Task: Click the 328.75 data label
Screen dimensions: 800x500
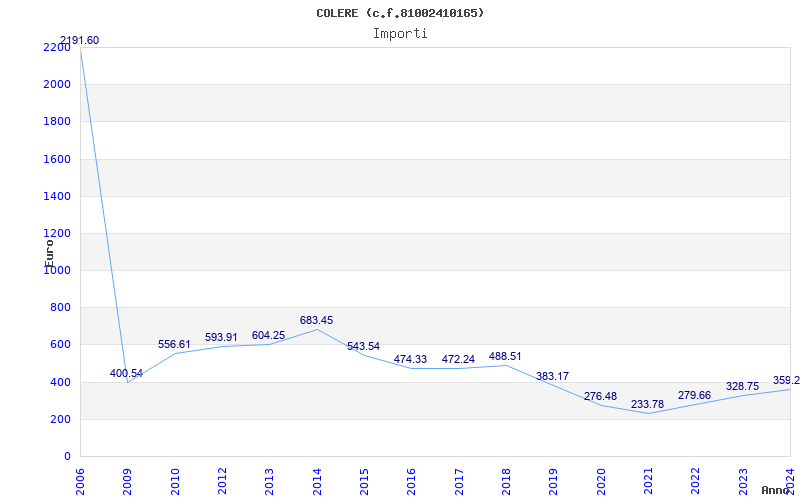Action: pos(742,387)
